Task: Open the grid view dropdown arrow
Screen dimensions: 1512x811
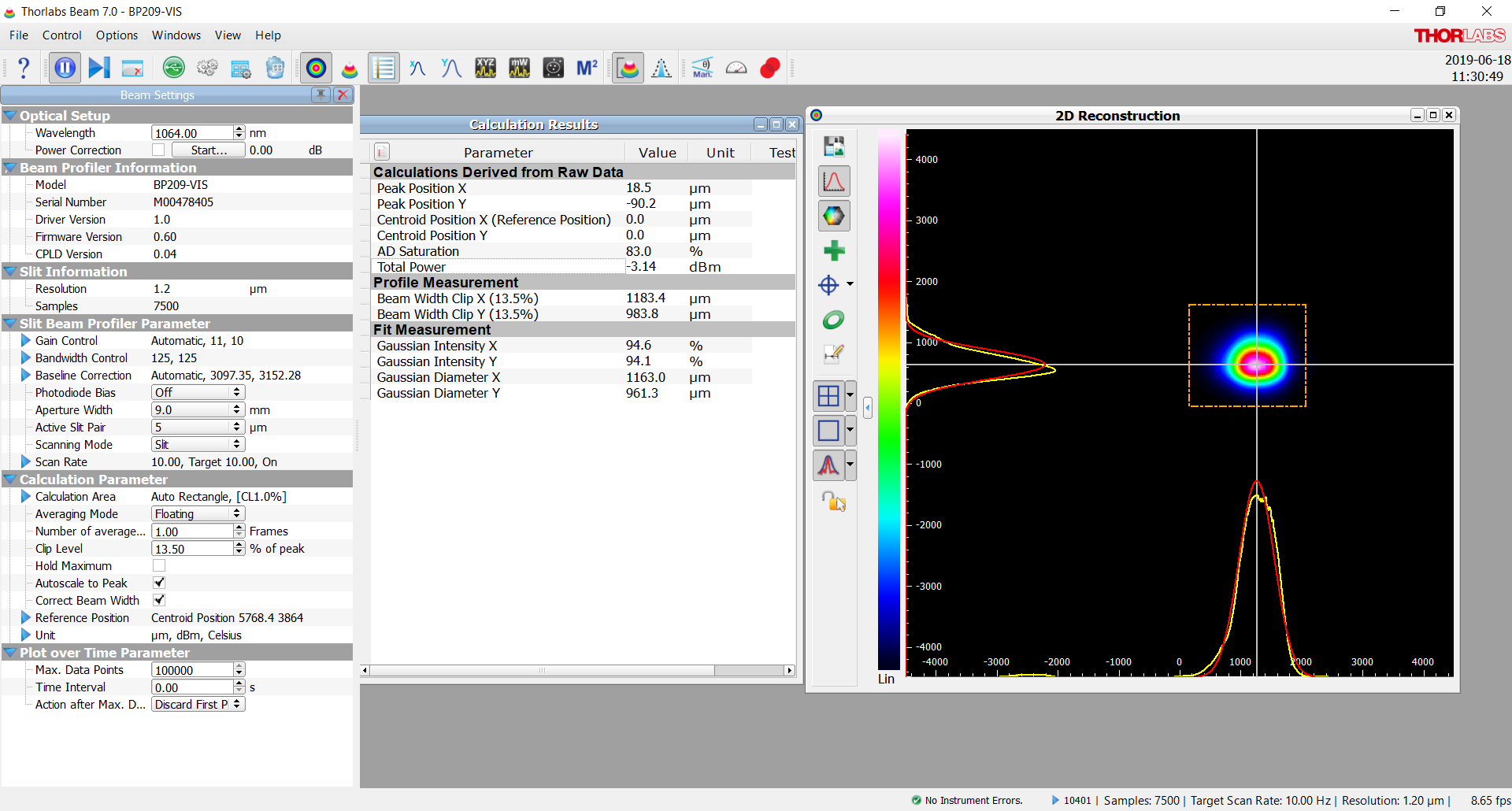Action: pos(850,395)
